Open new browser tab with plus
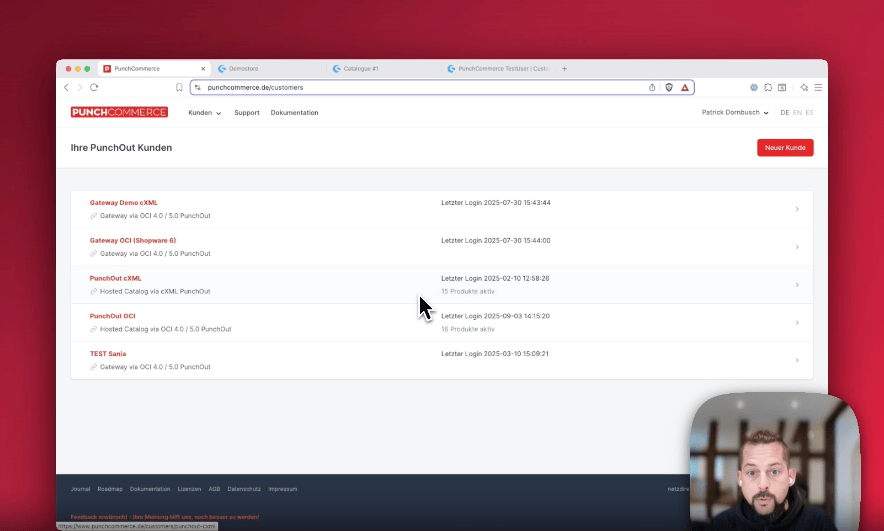 [x=564, y=69]
